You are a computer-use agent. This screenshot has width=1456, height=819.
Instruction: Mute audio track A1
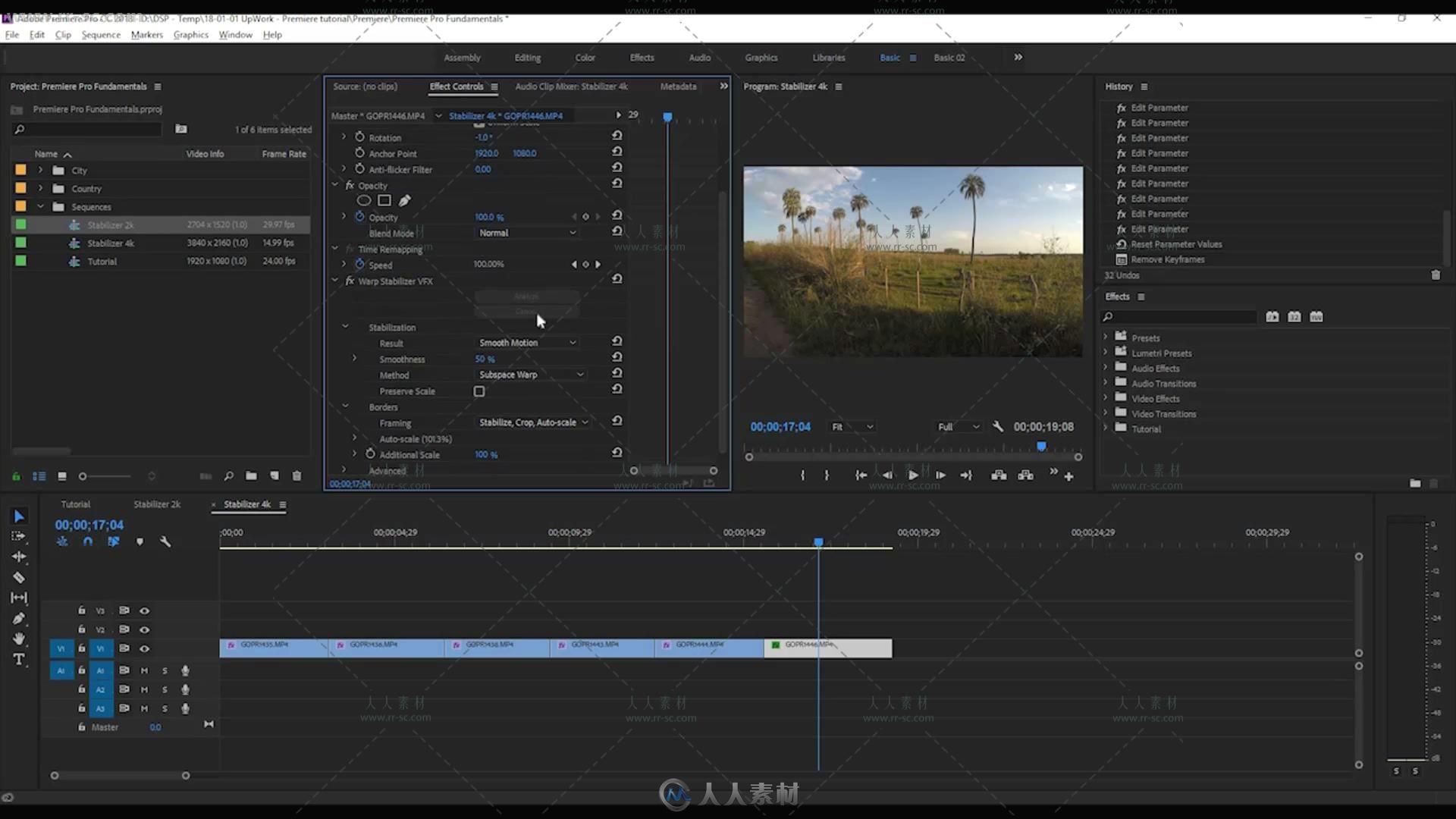point(144,670)
